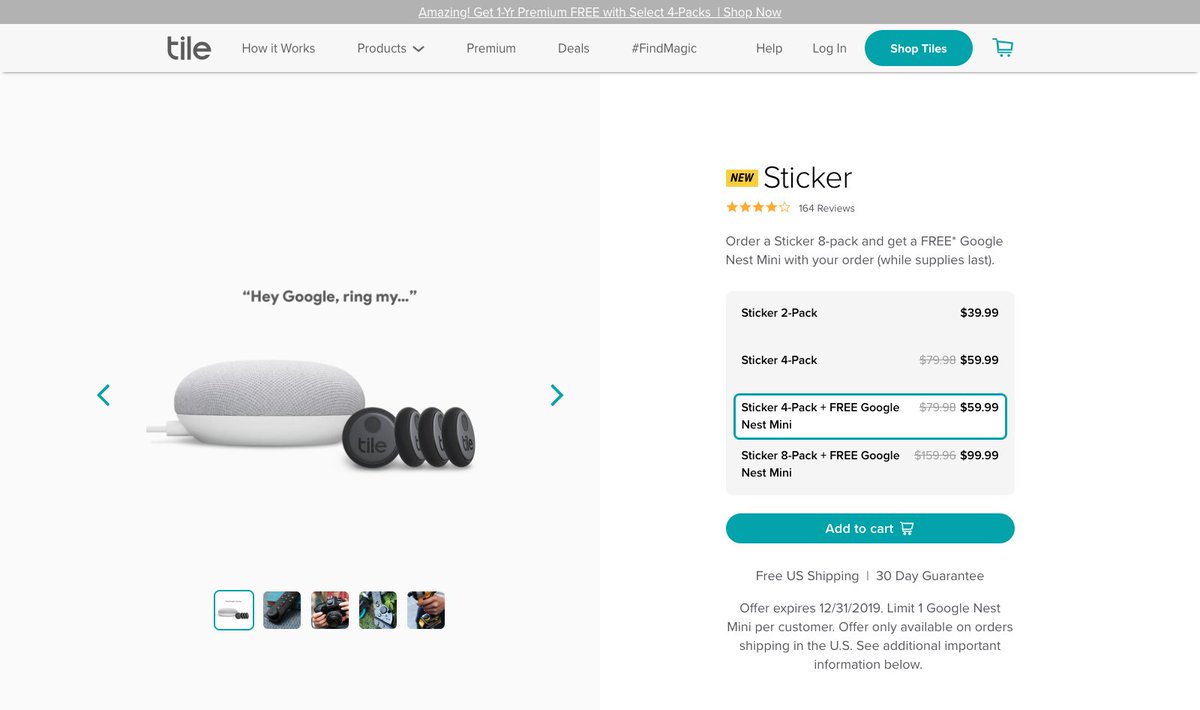Show the previous product image arrow
Image resolution: width=1200 pixels, height=710 pixels.
(103, 395)
